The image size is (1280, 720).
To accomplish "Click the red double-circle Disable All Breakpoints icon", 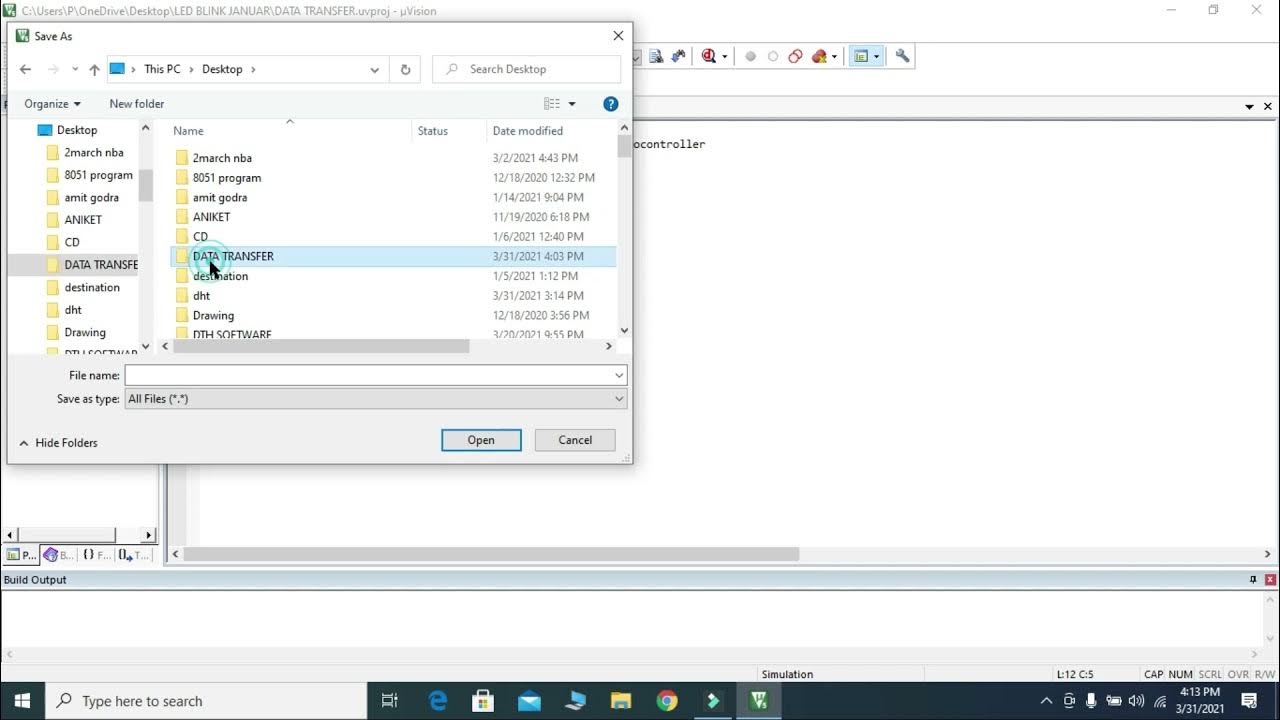I will click(x=795, y=57).
